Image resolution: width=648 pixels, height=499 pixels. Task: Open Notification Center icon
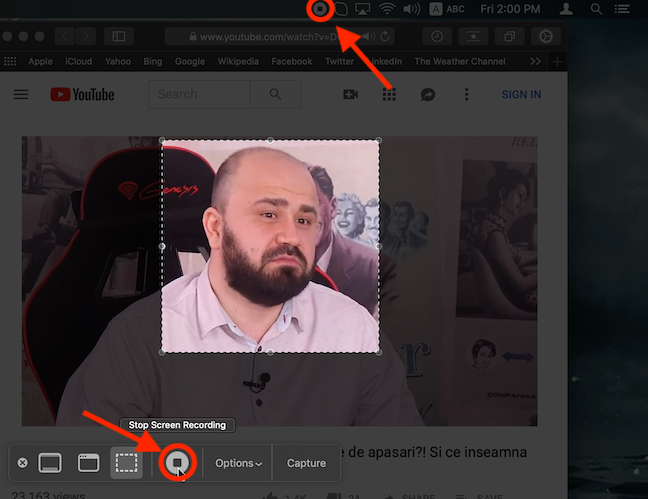point(622,9)
